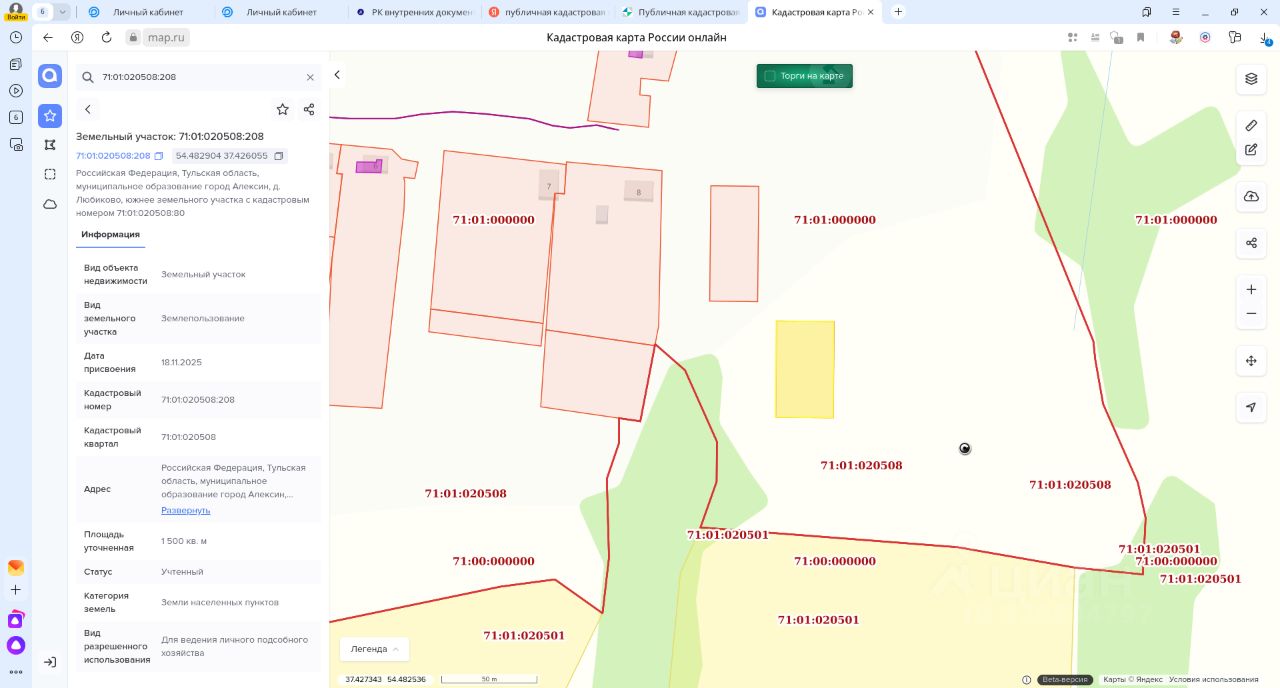Screen dimensions: 1280x688
Task: Expand the 'Легенда' panel
Action: point(374,649)
